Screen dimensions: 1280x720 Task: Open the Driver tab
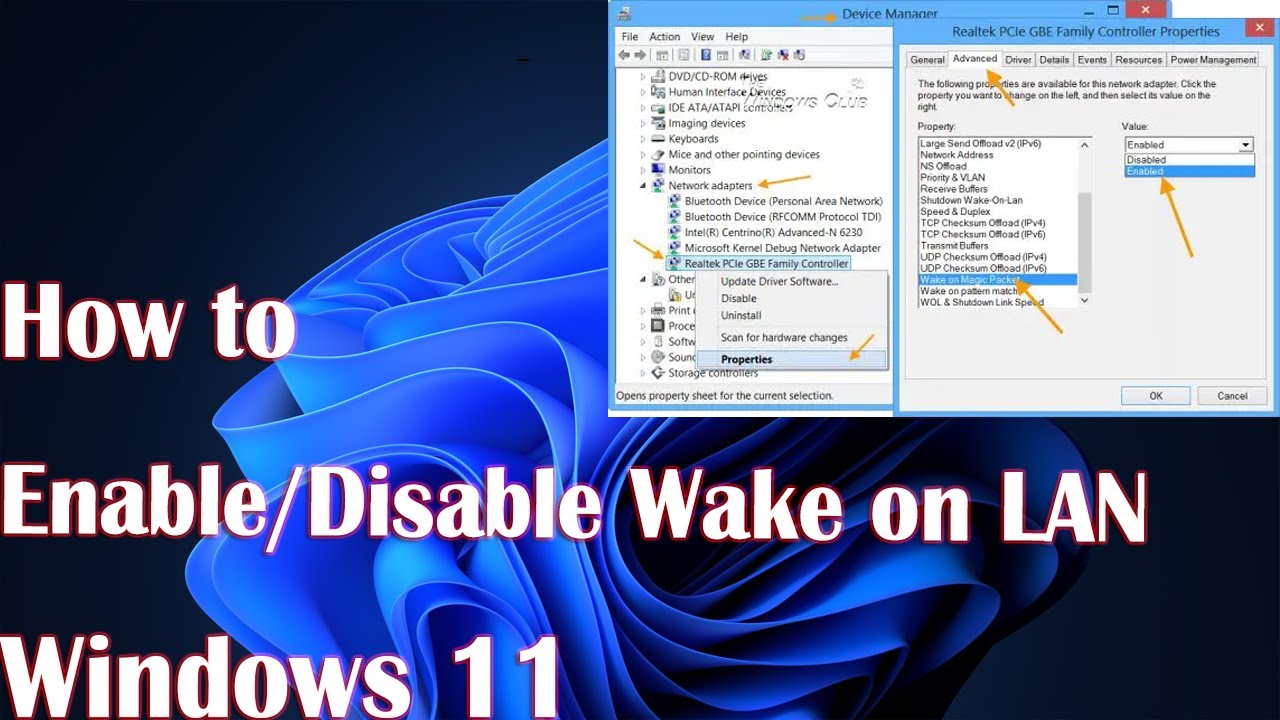(1018, 60)
